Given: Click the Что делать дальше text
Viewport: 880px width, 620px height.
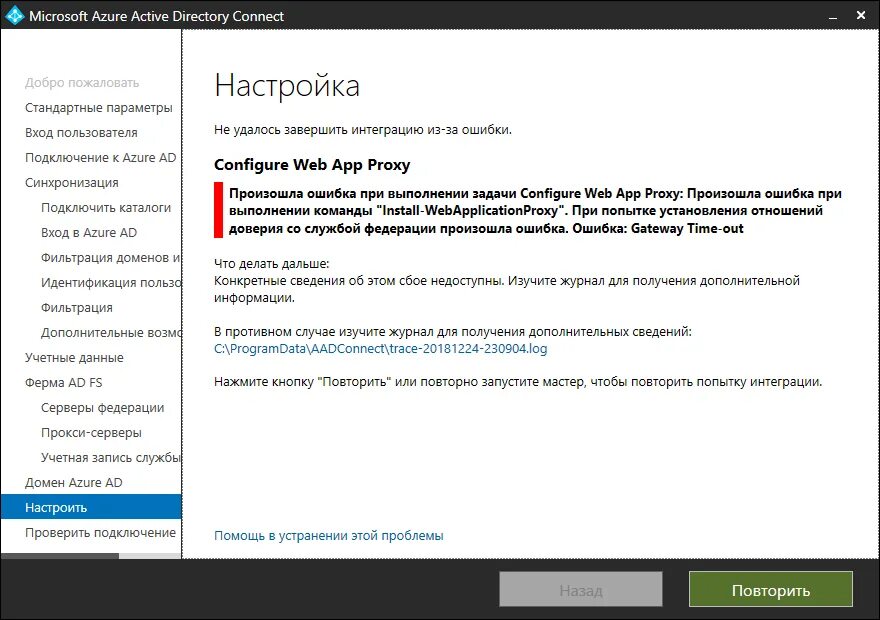Looking at the screenshot, I should (272, 263).
